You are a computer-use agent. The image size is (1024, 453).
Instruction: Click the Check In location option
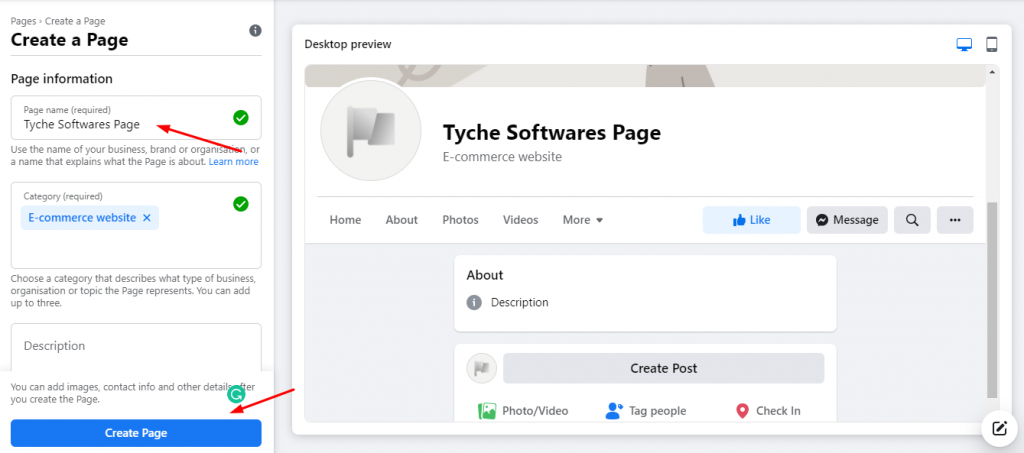(x=767, y=411)
